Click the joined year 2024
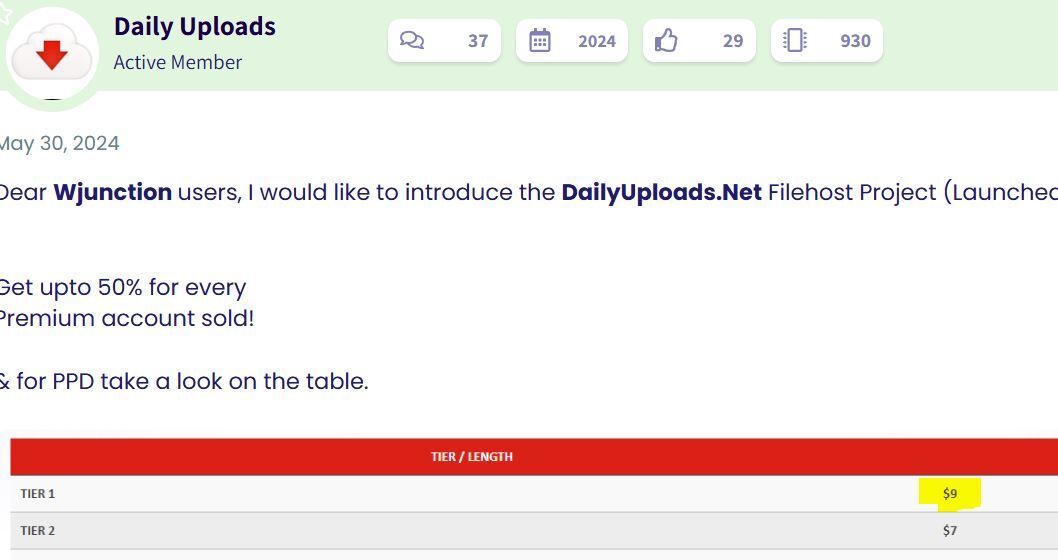 (597, 41)
